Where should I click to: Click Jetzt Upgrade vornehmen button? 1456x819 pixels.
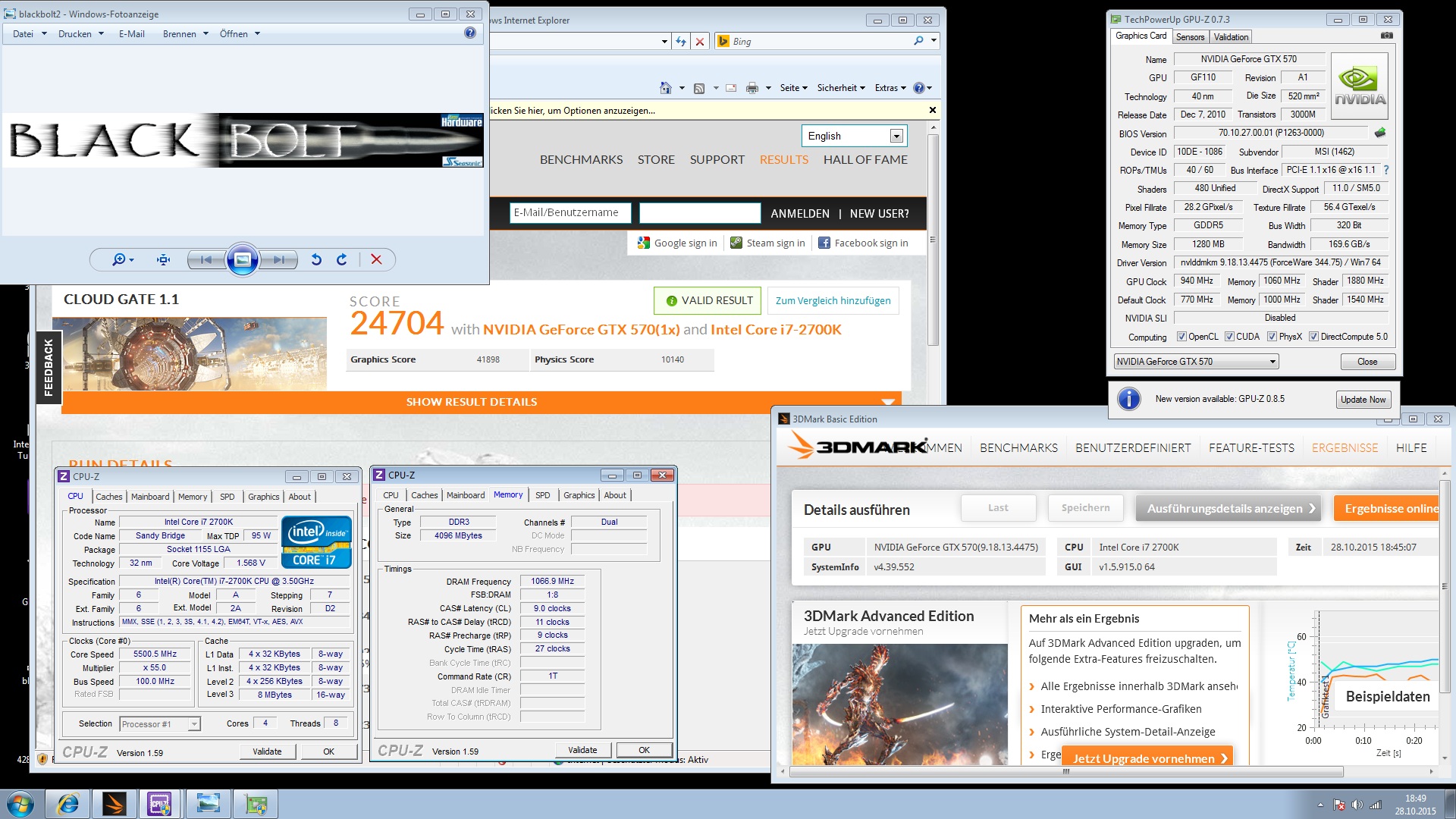click(1147, 758)
